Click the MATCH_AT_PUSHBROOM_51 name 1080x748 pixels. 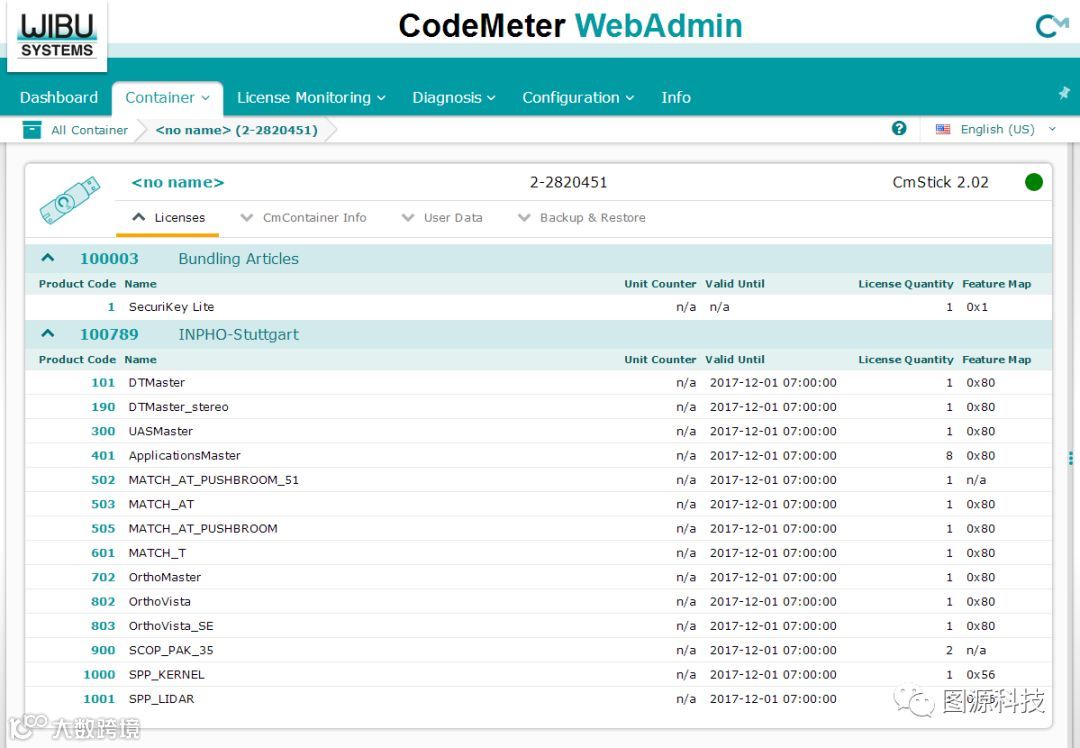click(x=214, y=480)
